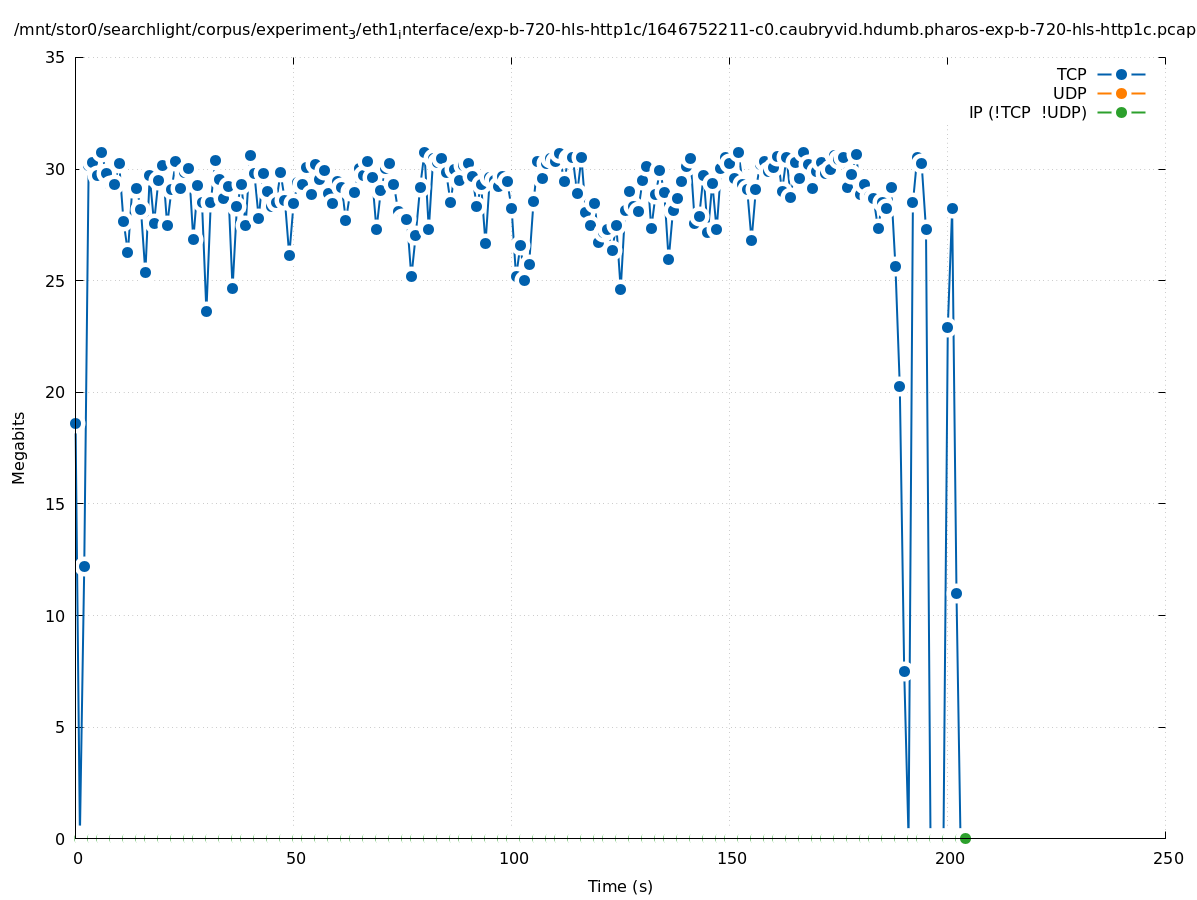Click the x-axis tick label 100
The image size is (1197, 900).
pos(513,859)
